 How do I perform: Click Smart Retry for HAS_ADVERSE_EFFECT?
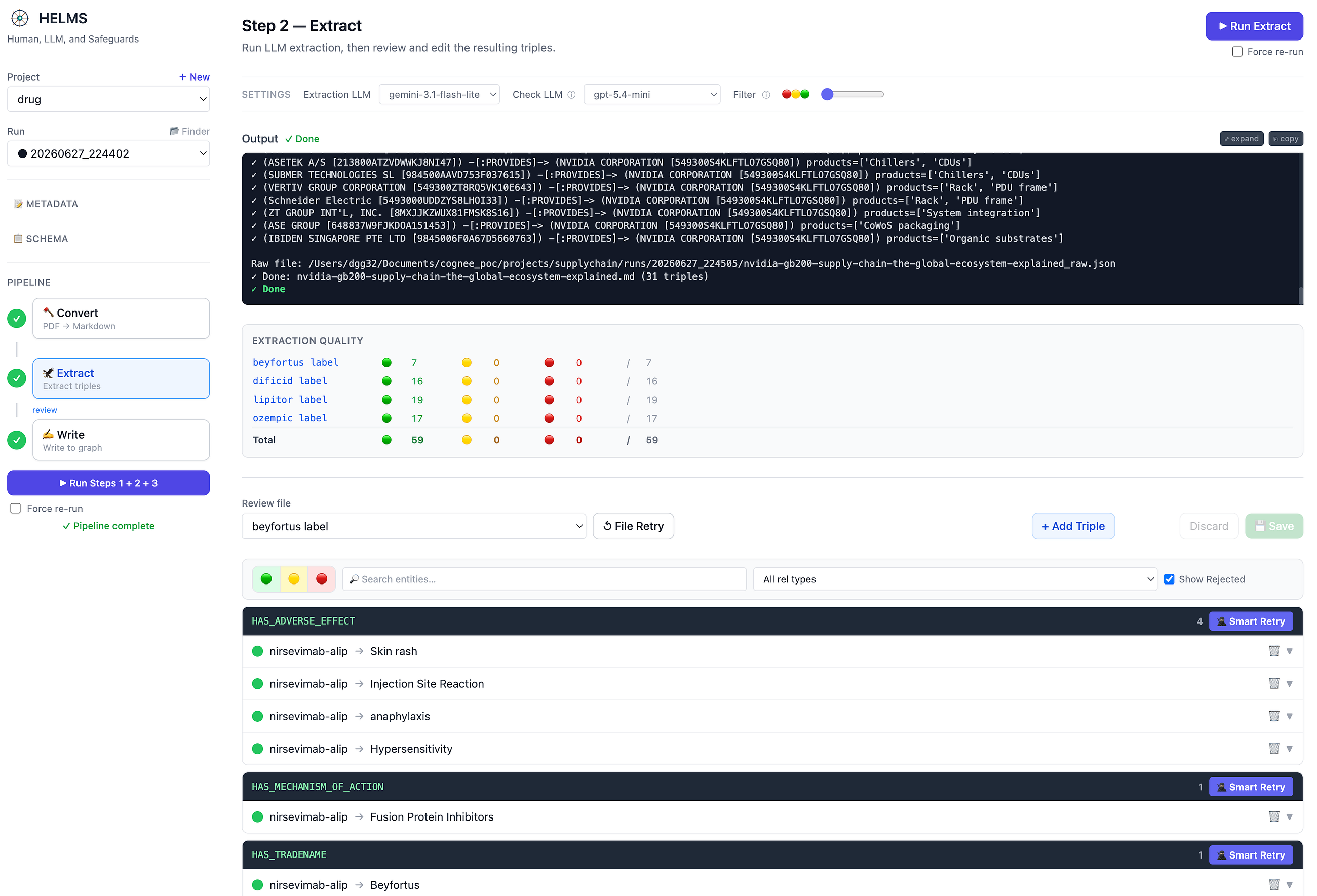pos(1251,621)
